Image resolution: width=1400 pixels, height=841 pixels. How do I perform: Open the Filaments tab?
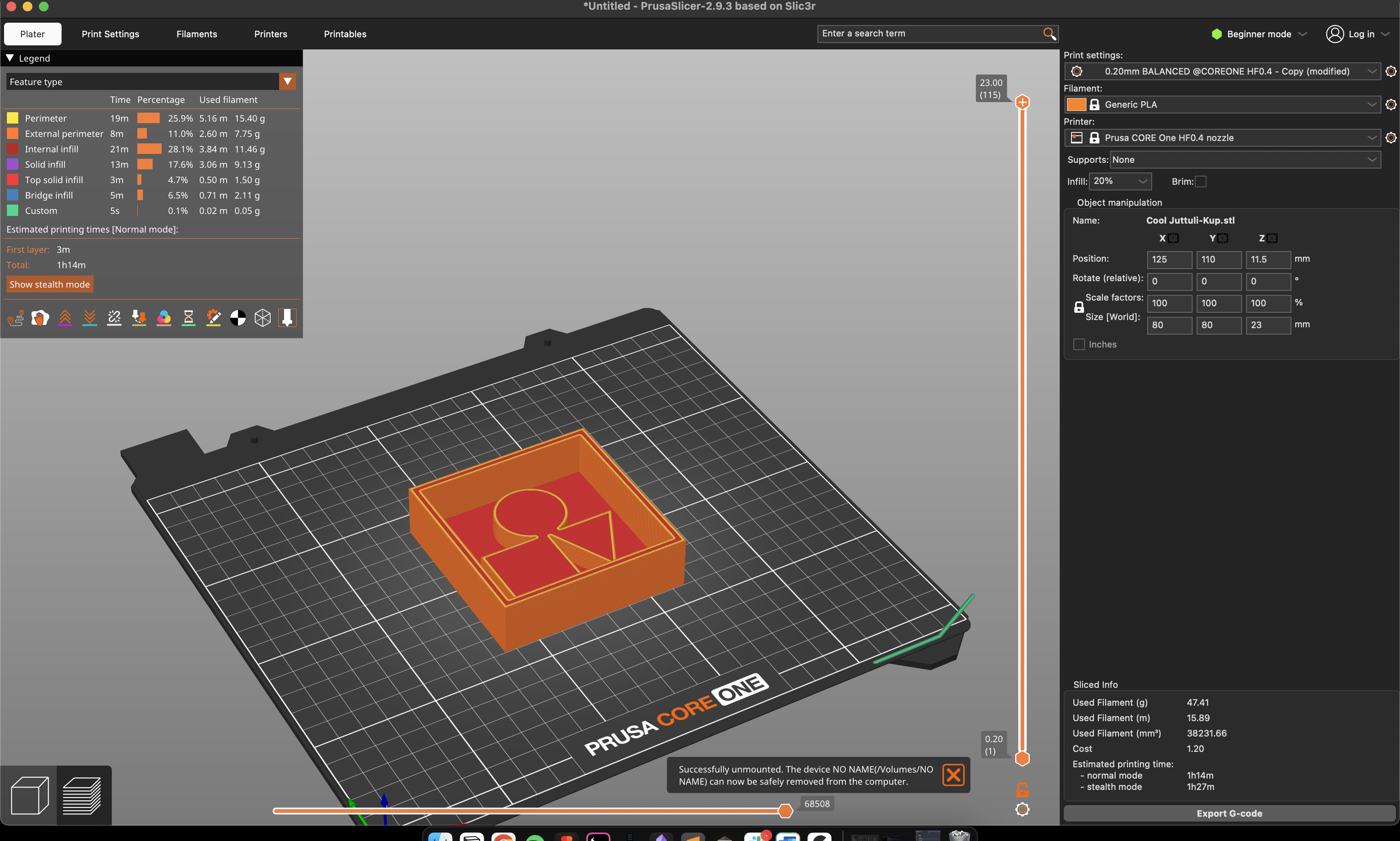tap(196, 34)
